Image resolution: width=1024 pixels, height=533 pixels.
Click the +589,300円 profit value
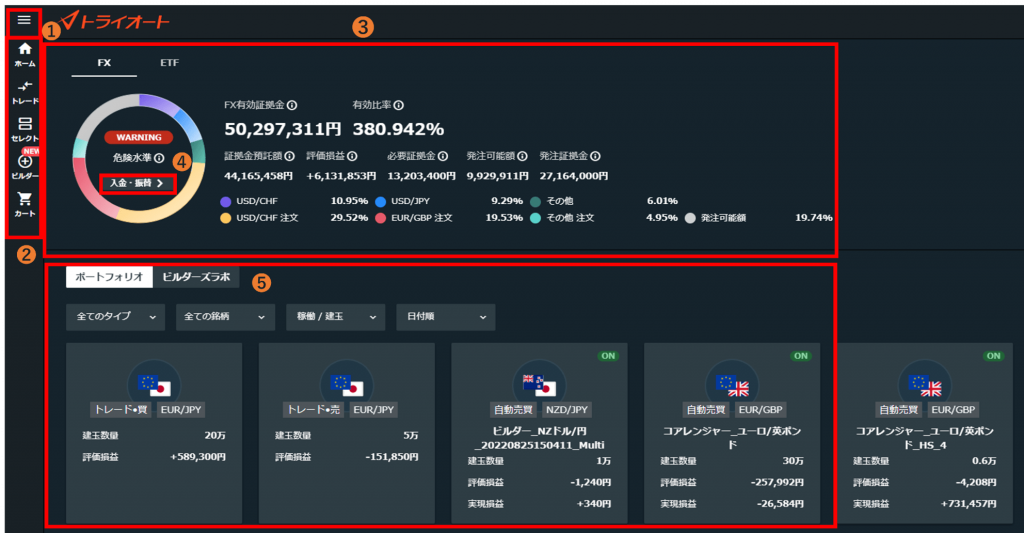coord(198,457)
